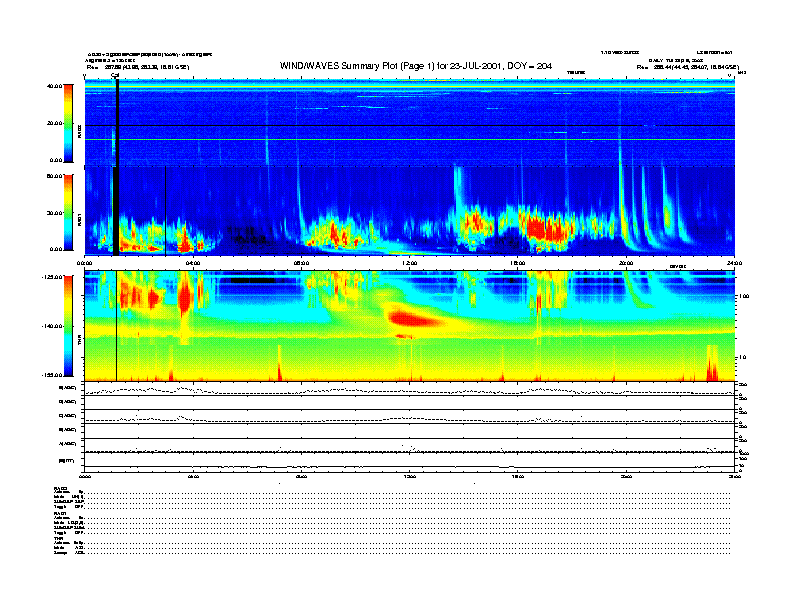Click the topmost line plot panel below TNR spectrogram
792x612 pixels.
pos(410,389)
